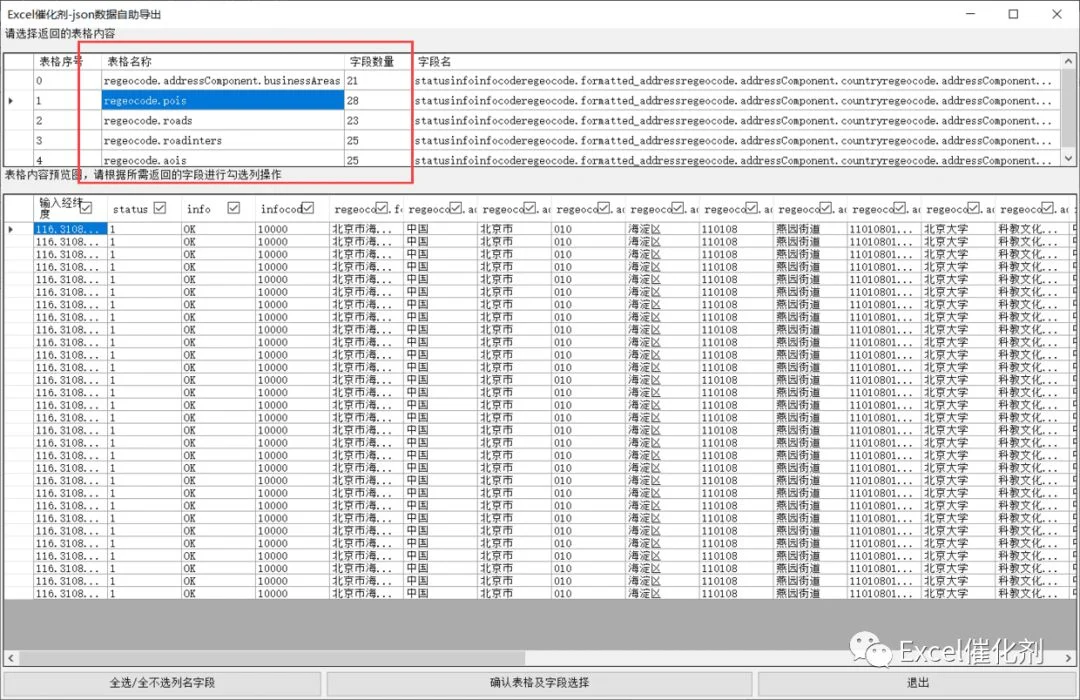Click right arrow of horizontal scrollbar
Image resolution: width=1080 pixels, height=700 pixels.
click(x=1068, y=659)
